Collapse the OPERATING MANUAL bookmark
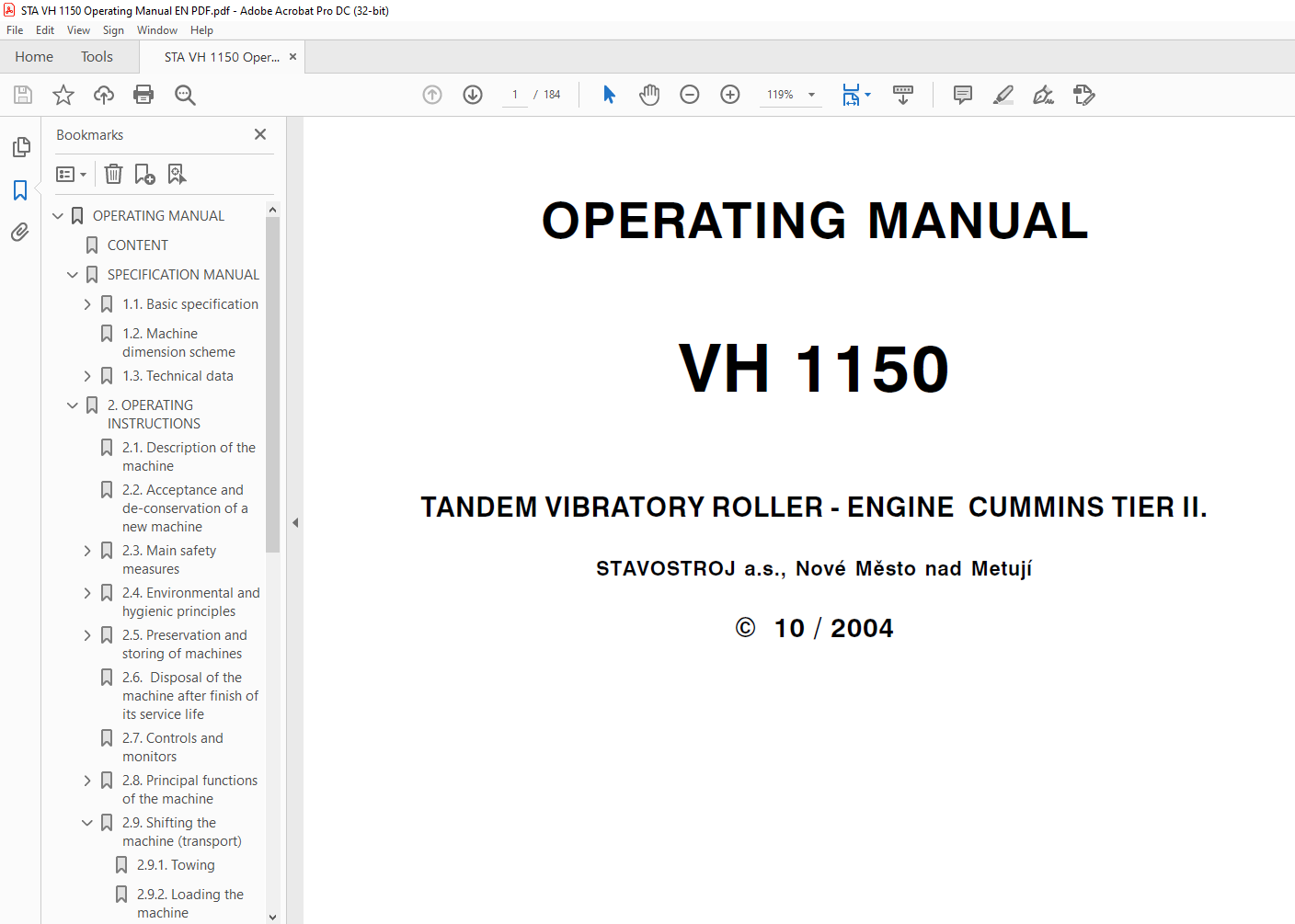The height and width of the screenshot is (924, 1295). click(x=58, y=216)
